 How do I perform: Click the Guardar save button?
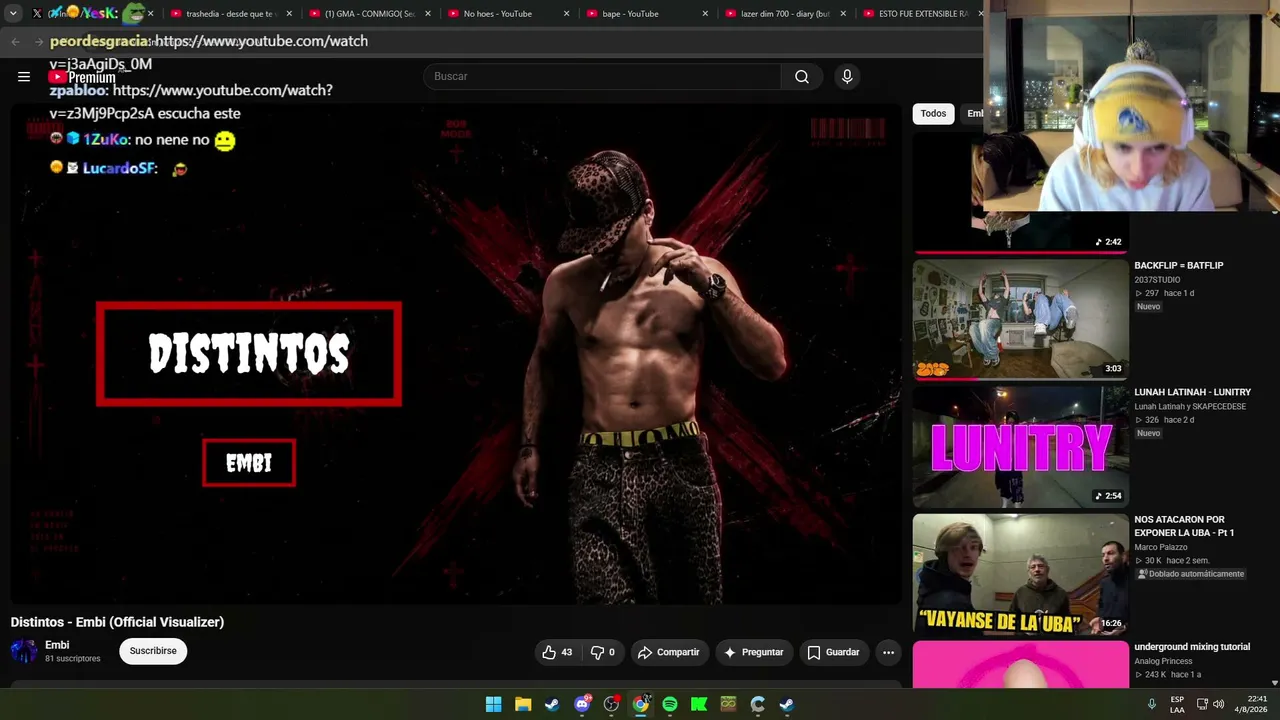click(833, 652)
